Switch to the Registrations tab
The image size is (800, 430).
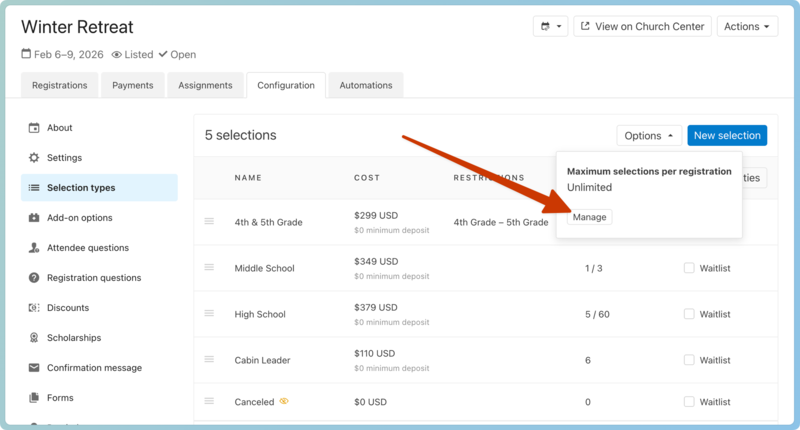59,86
